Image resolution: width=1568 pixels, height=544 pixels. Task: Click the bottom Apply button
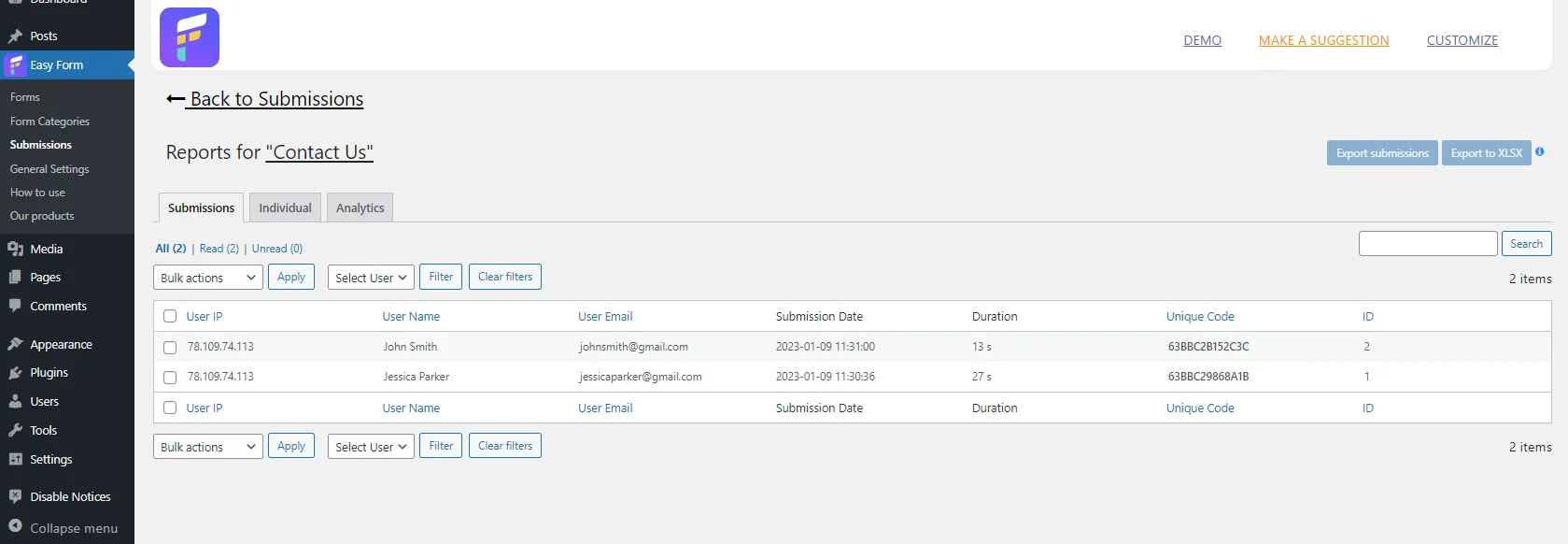click(291, 446)
